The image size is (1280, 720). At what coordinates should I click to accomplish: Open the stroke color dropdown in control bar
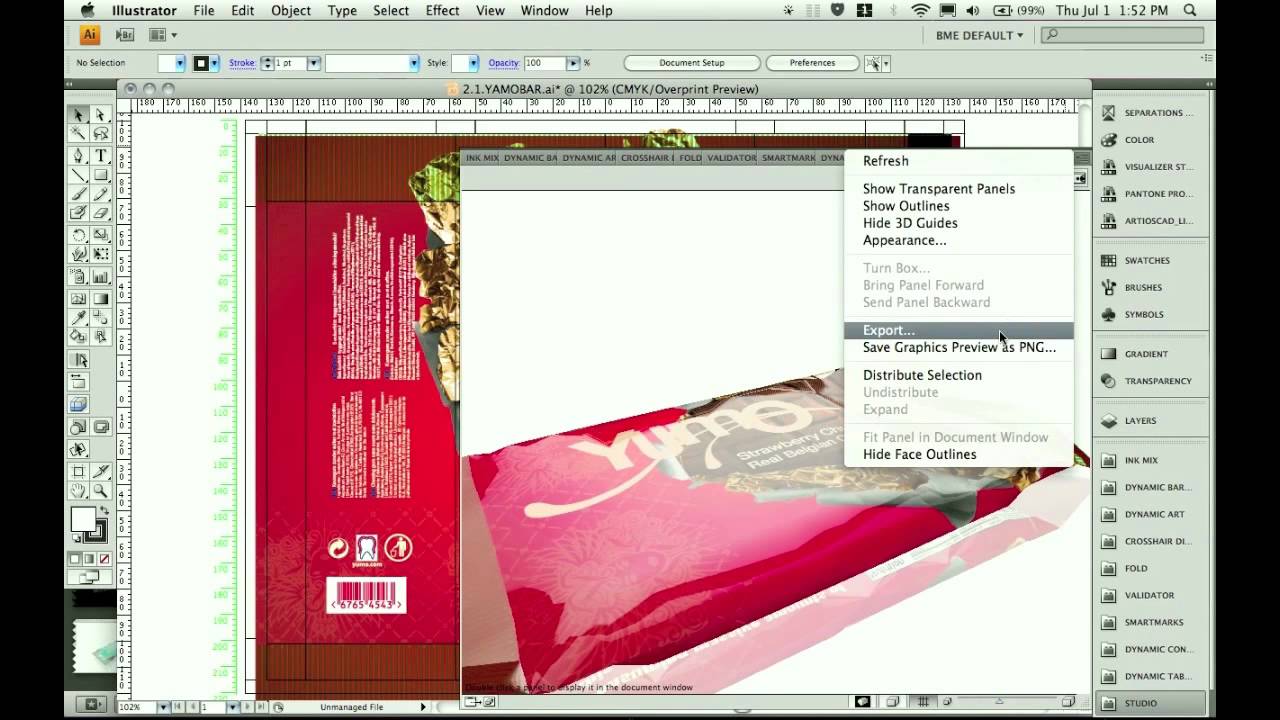(214, 63)
